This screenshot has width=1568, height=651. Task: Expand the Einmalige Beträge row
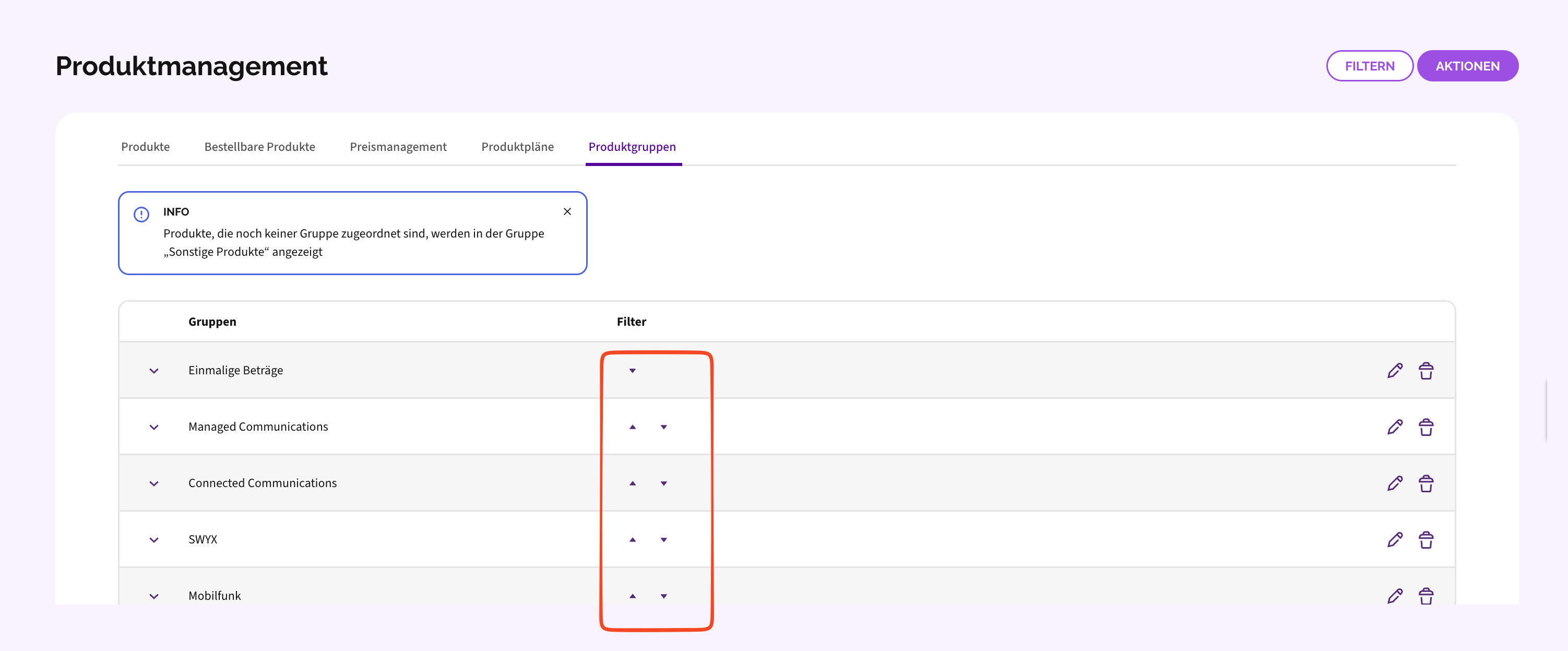coord(154,371)
